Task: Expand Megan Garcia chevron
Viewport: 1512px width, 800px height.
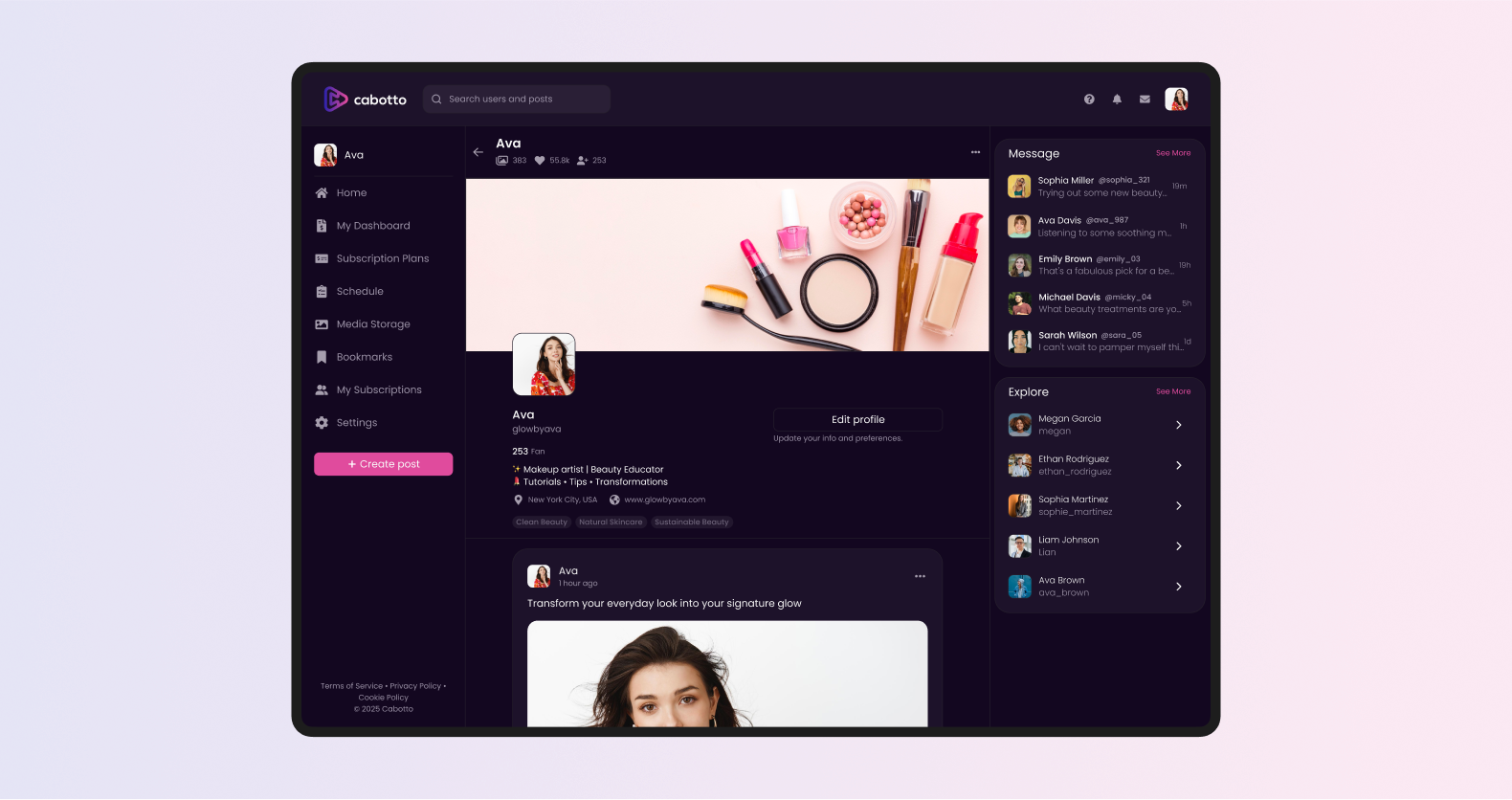Action: tap(1179, 425)
